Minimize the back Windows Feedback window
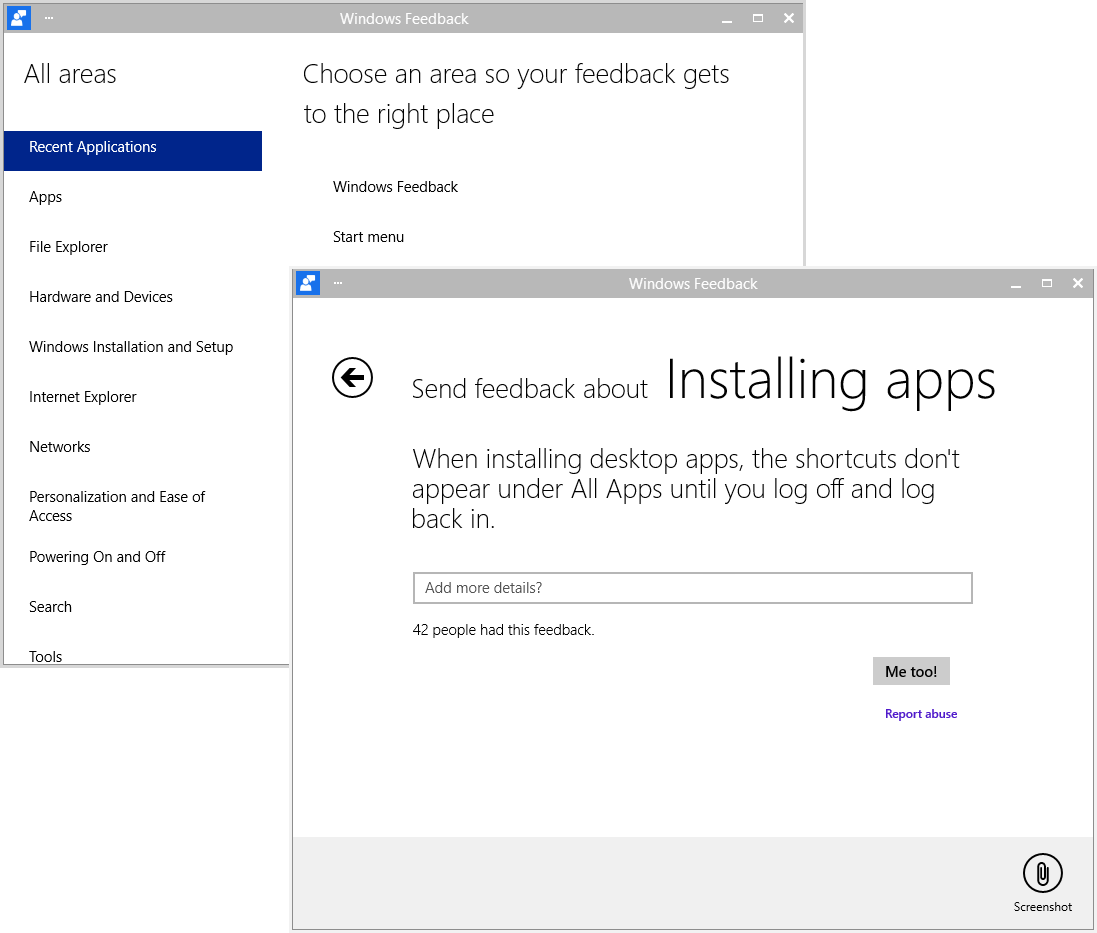The image size is (1097, 933). pos(727,19)
